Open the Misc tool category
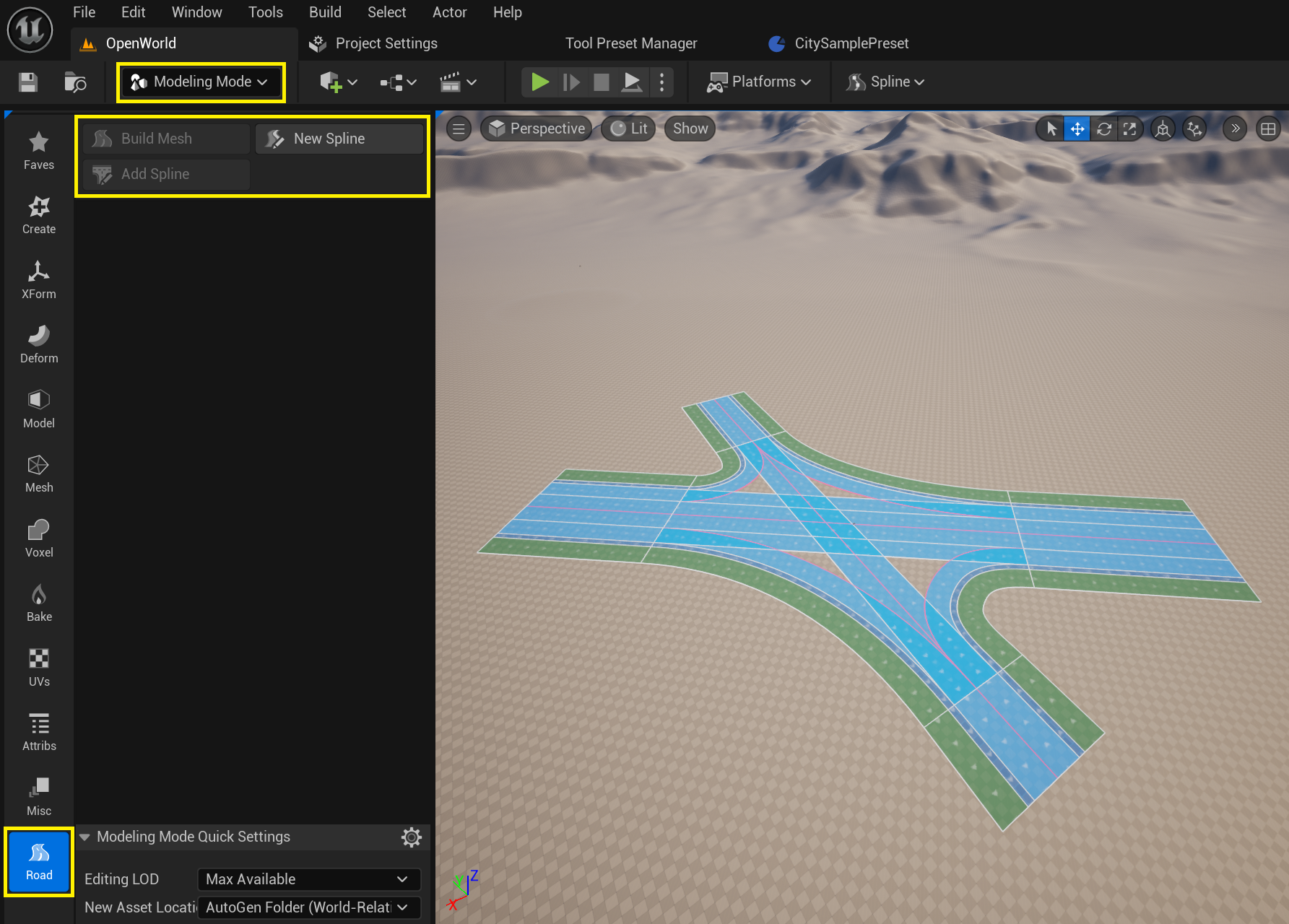1289x924 pixels. tap(39, 796)
